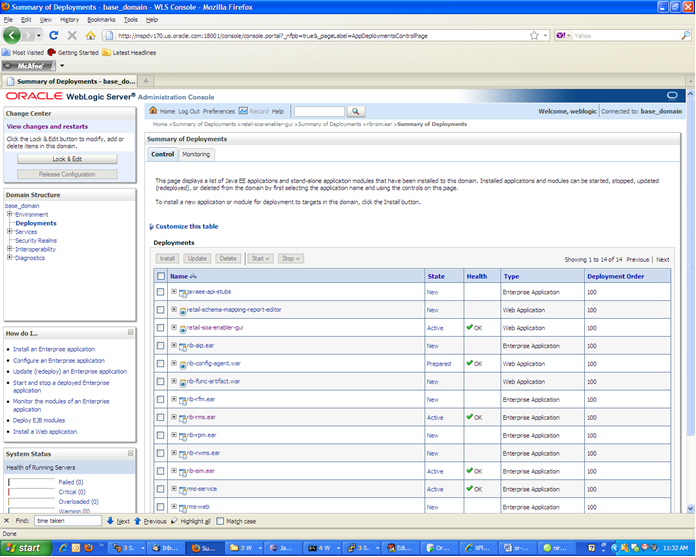Click the console search magnifier button
Screen dimensions: 696x557
pyautogui.click(x=356, y=111)
